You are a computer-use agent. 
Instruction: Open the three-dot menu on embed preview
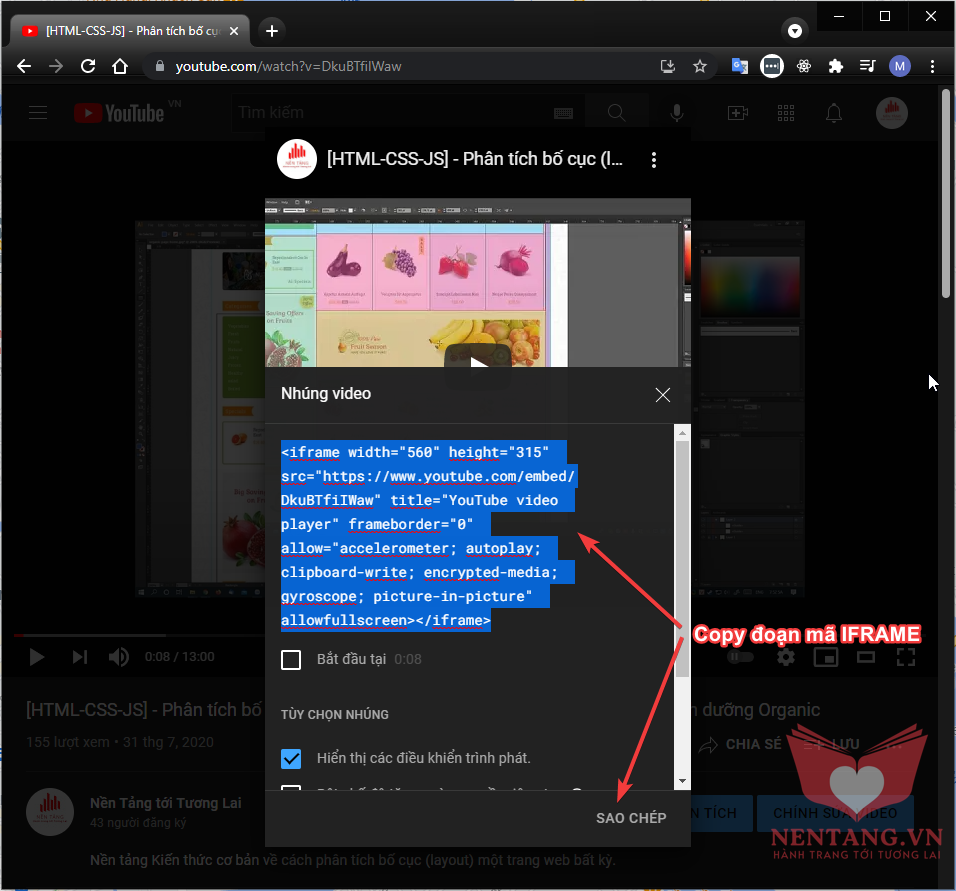[x=653, y=160]
